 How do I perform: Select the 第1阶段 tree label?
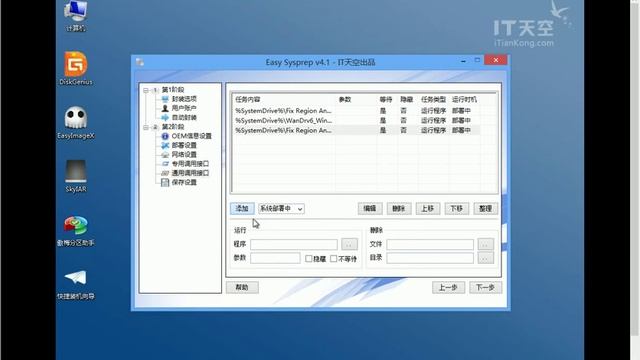coord(173,89)
